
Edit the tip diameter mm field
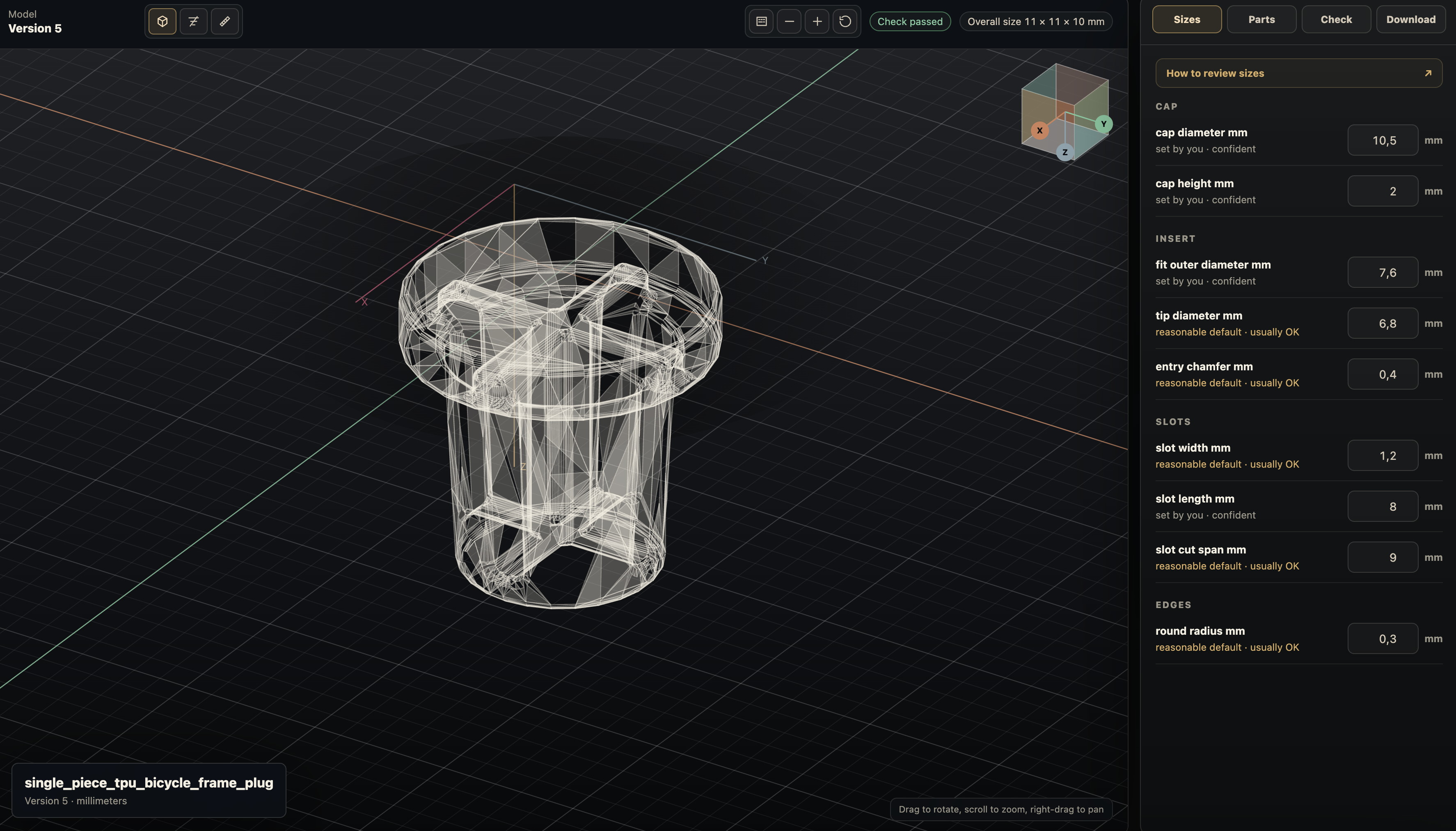point(1383,324)
